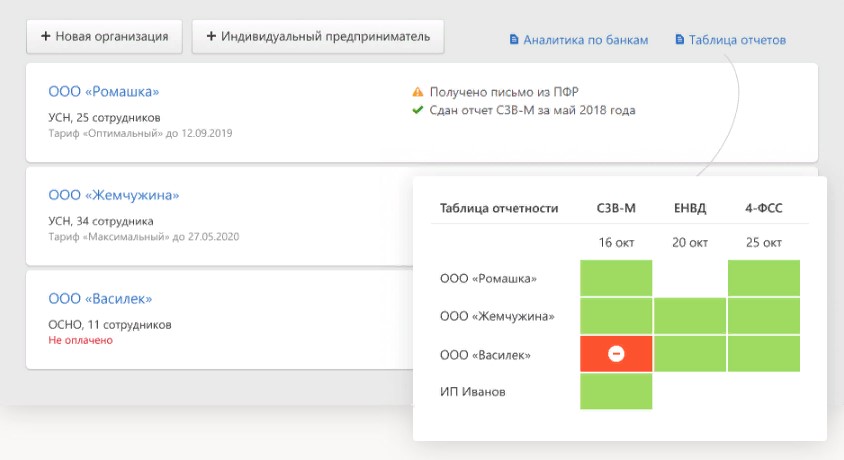Open organization ООО «Жемчужина» from the list
844x460 pixels.
[x=114, y=195]
